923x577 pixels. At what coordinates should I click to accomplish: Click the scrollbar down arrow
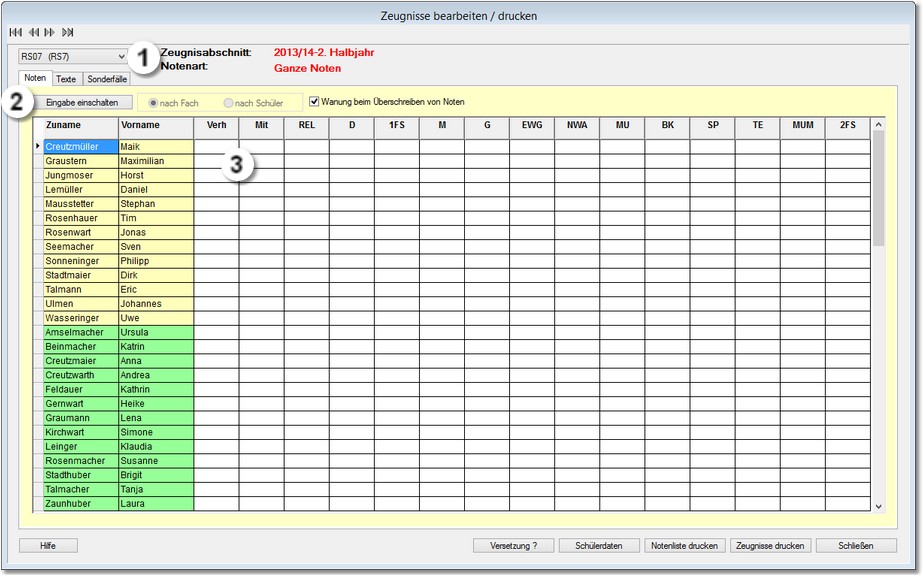click(x=878, y=506)
